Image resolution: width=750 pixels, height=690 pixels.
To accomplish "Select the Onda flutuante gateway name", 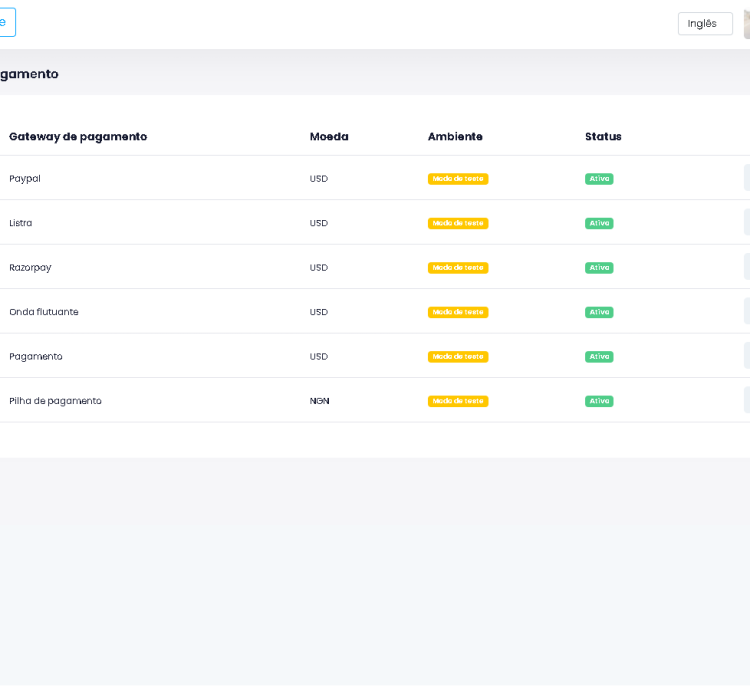I will point(44,312).
